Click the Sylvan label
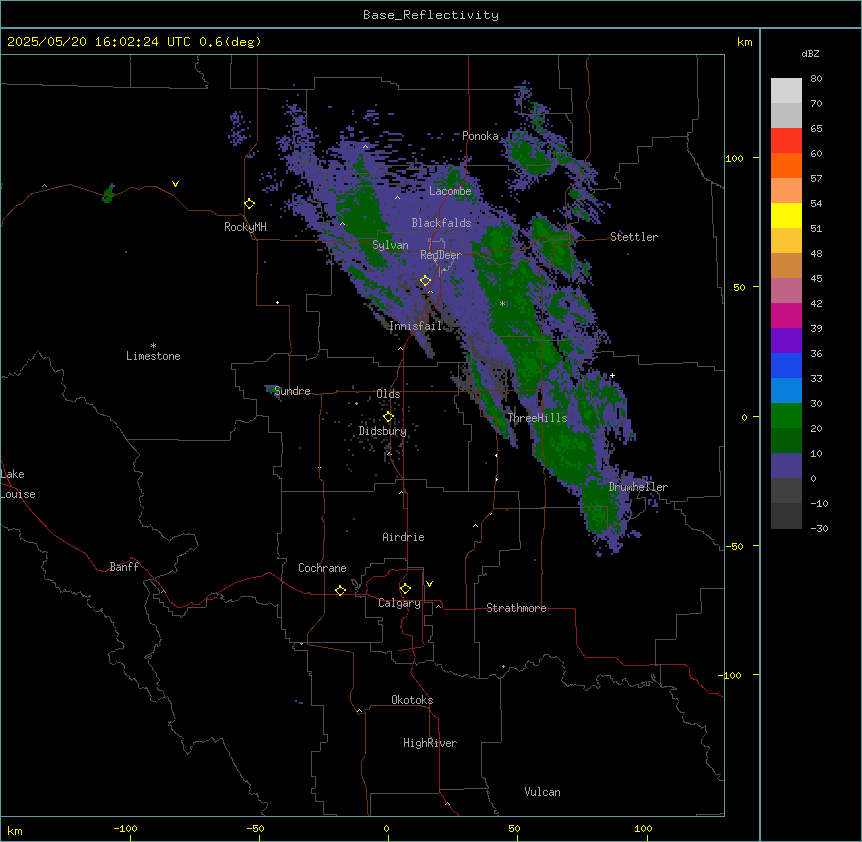The height and width of the screenshot is (842, 862). 390,245
